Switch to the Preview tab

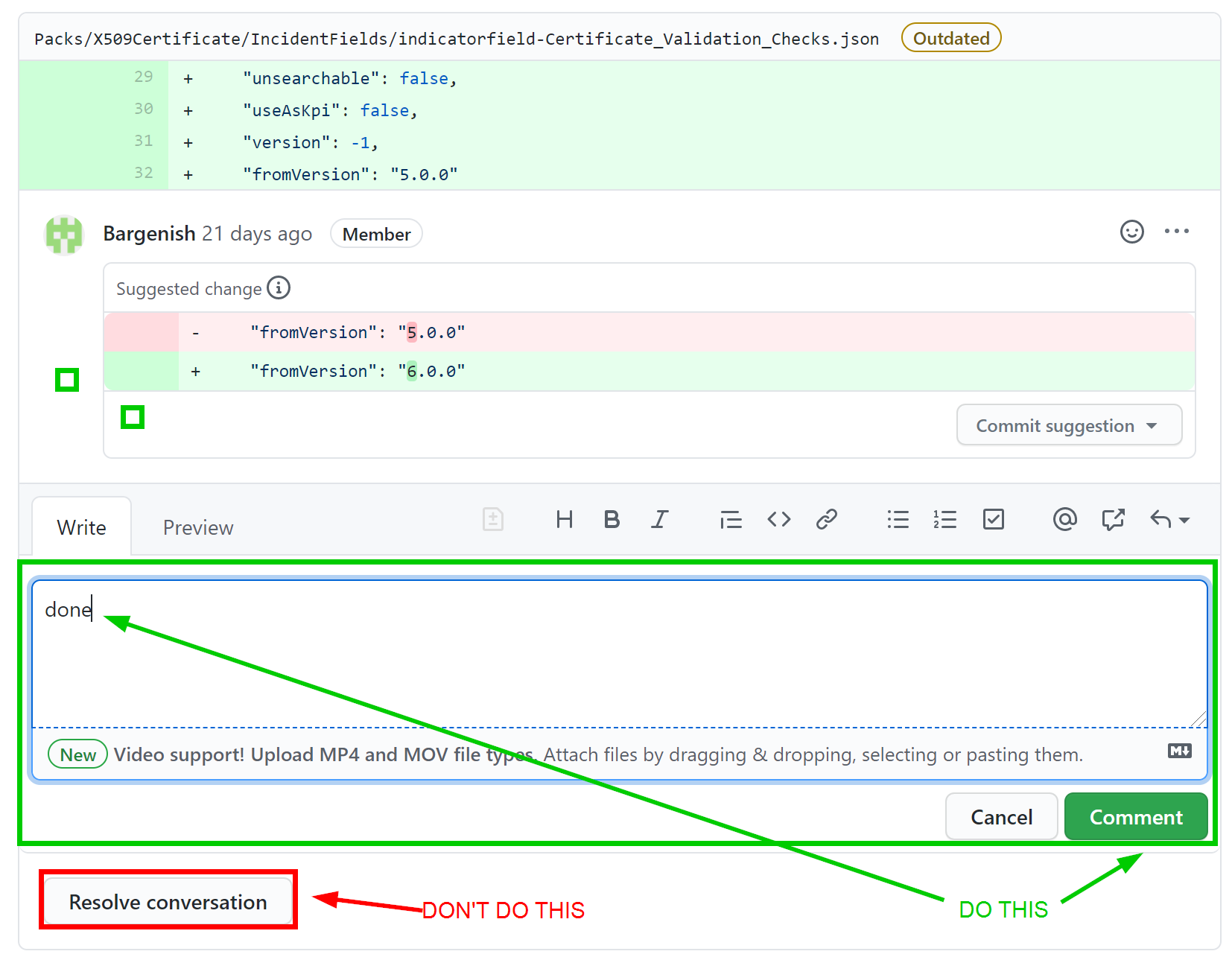pyautogui.click(x=197, y=527)
